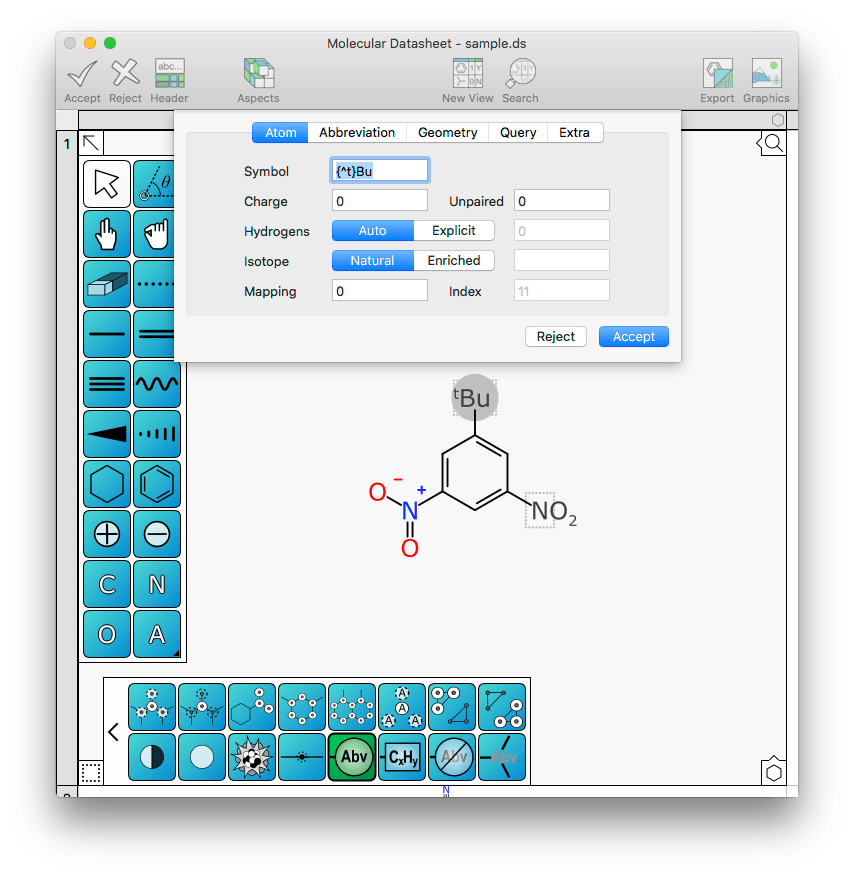Set Isotope to Enriched
This screenshot has height=877, width=854.
454,261
